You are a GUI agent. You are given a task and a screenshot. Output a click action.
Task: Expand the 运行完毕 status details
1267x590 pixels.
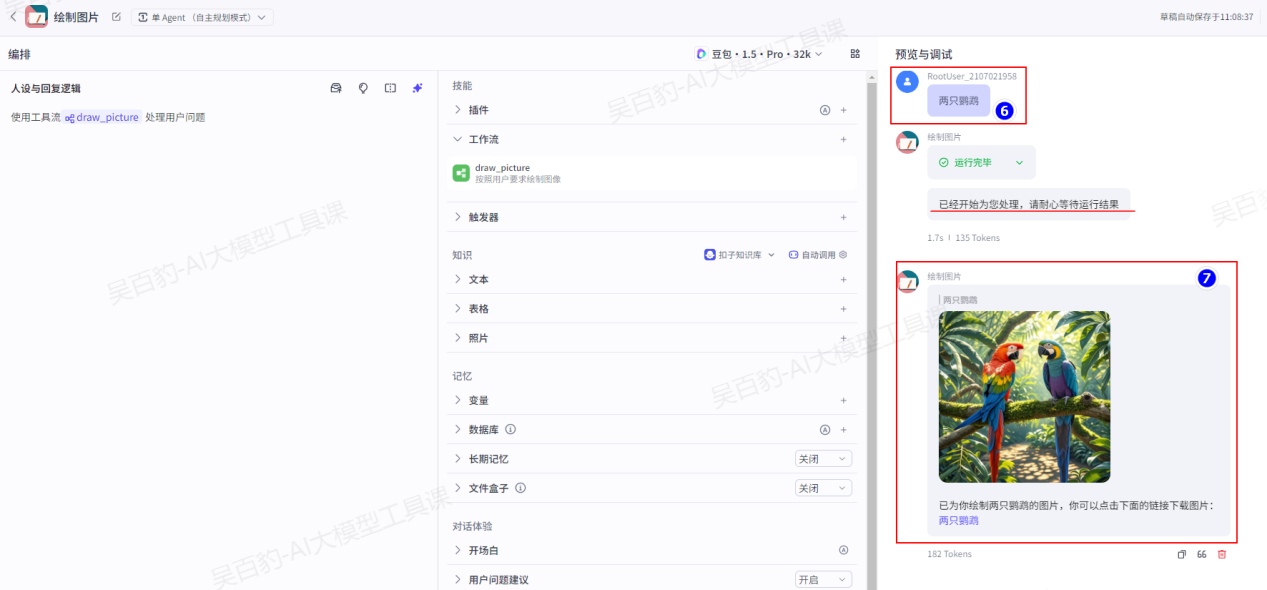click(1019, 162)
